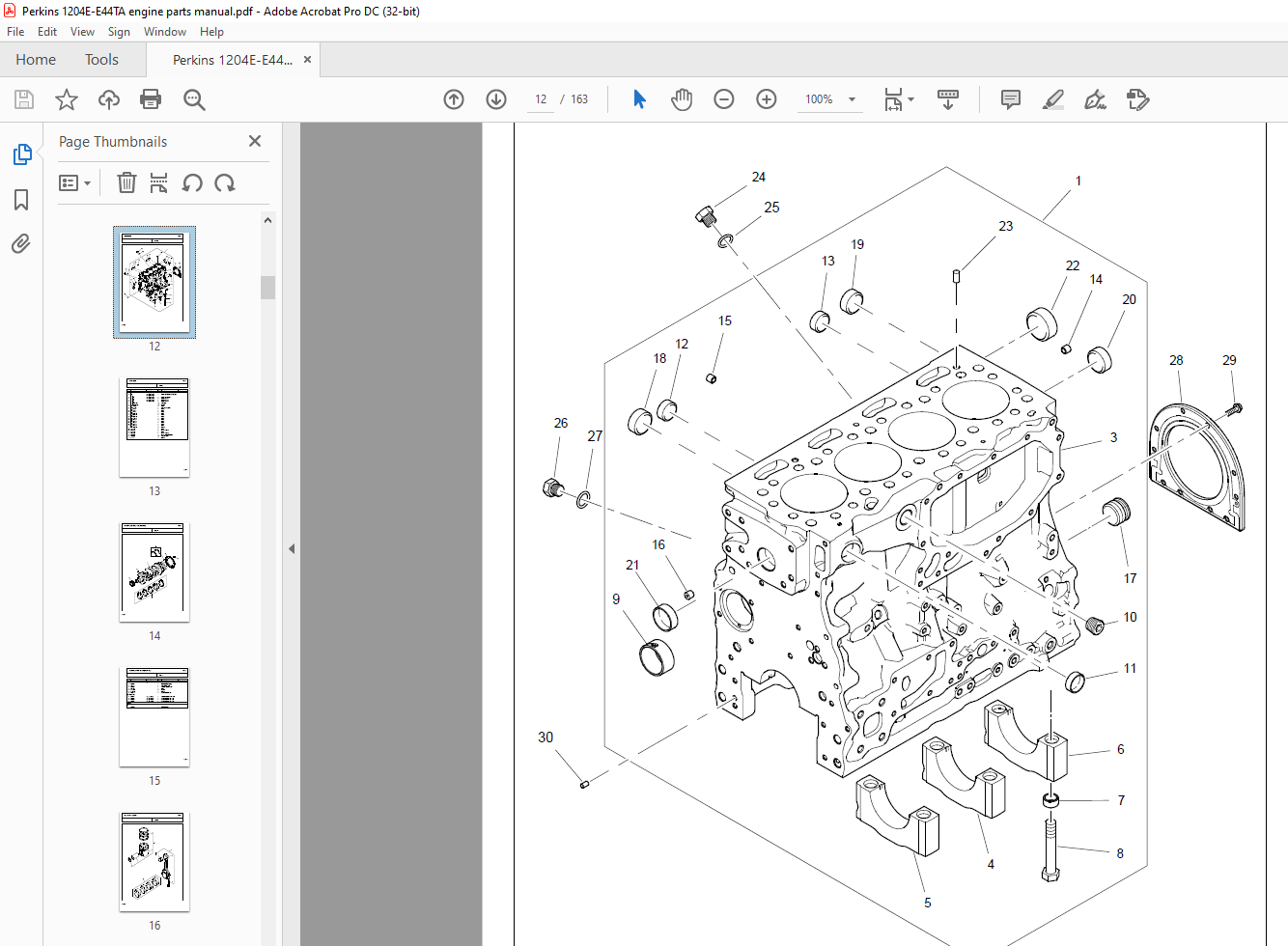Select the highlight text pen tool
Image resolution: width=1288 pixels, height=946 pixels.
tap(1053, 99)
